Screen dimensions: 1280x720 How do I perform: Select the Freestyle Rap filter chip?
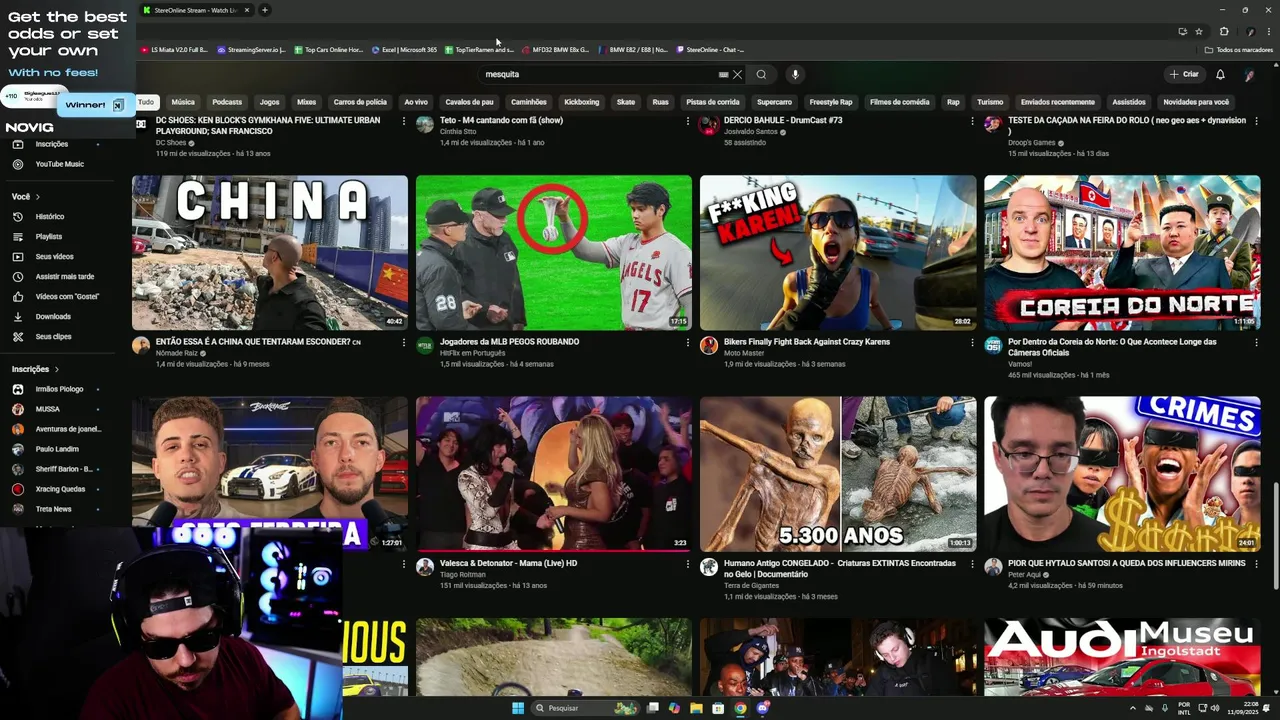click(831, 102)
